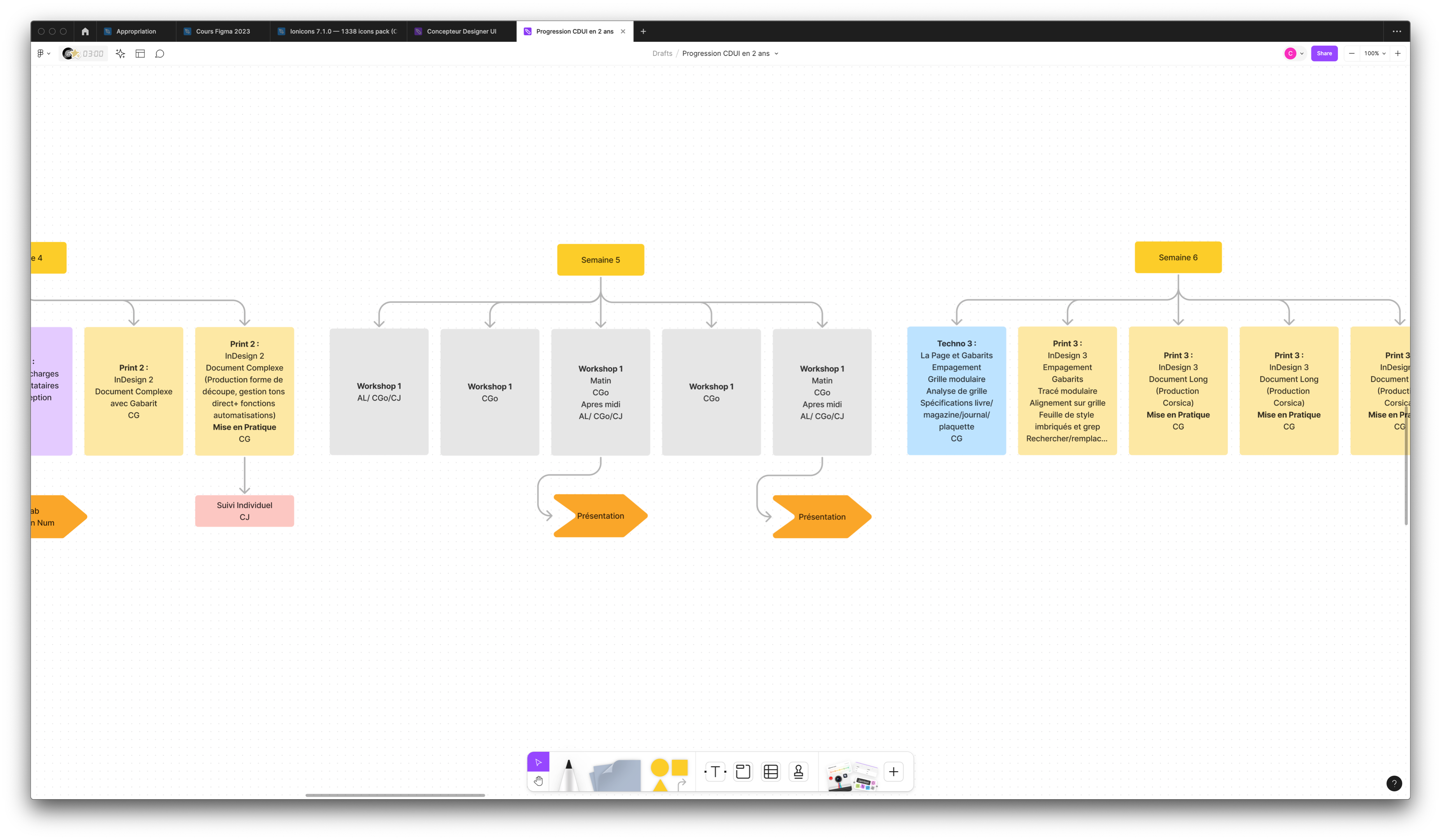
Task: Open the comments speech bubble tool
Action: click(x=160, y=54)
